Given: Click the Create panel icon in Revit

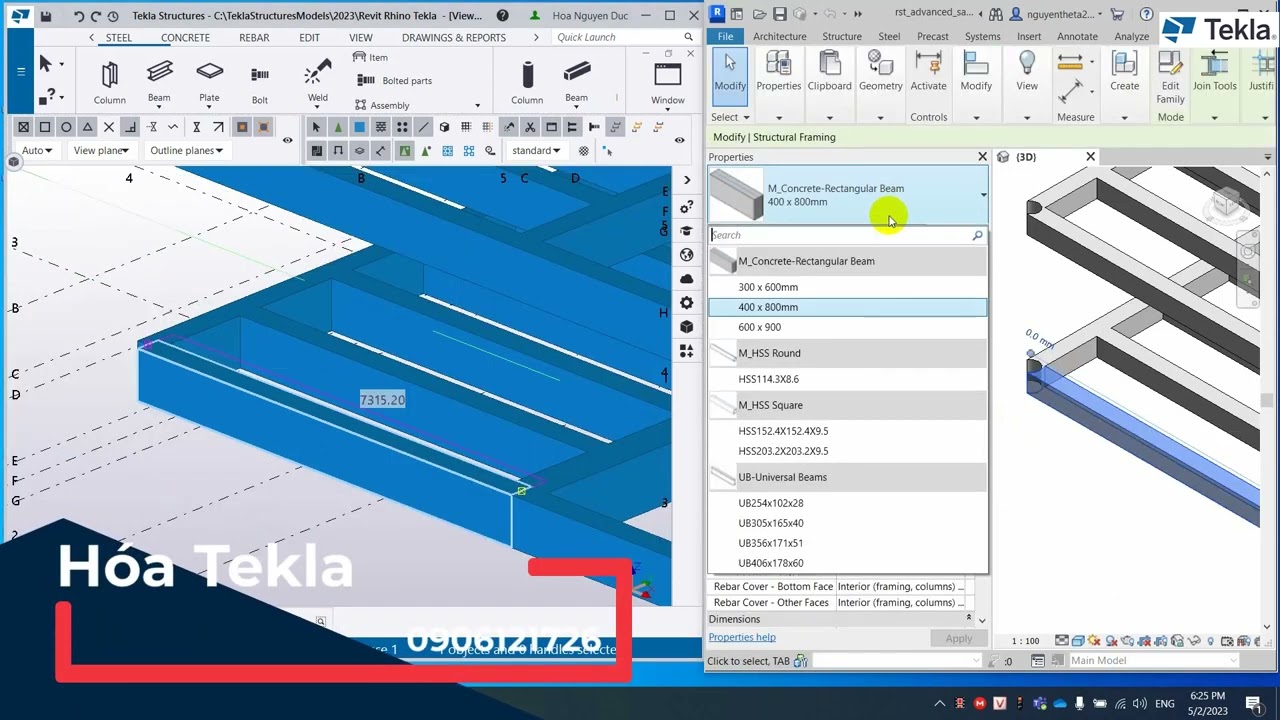Looking at the screenshot, I should (1124, 72).
